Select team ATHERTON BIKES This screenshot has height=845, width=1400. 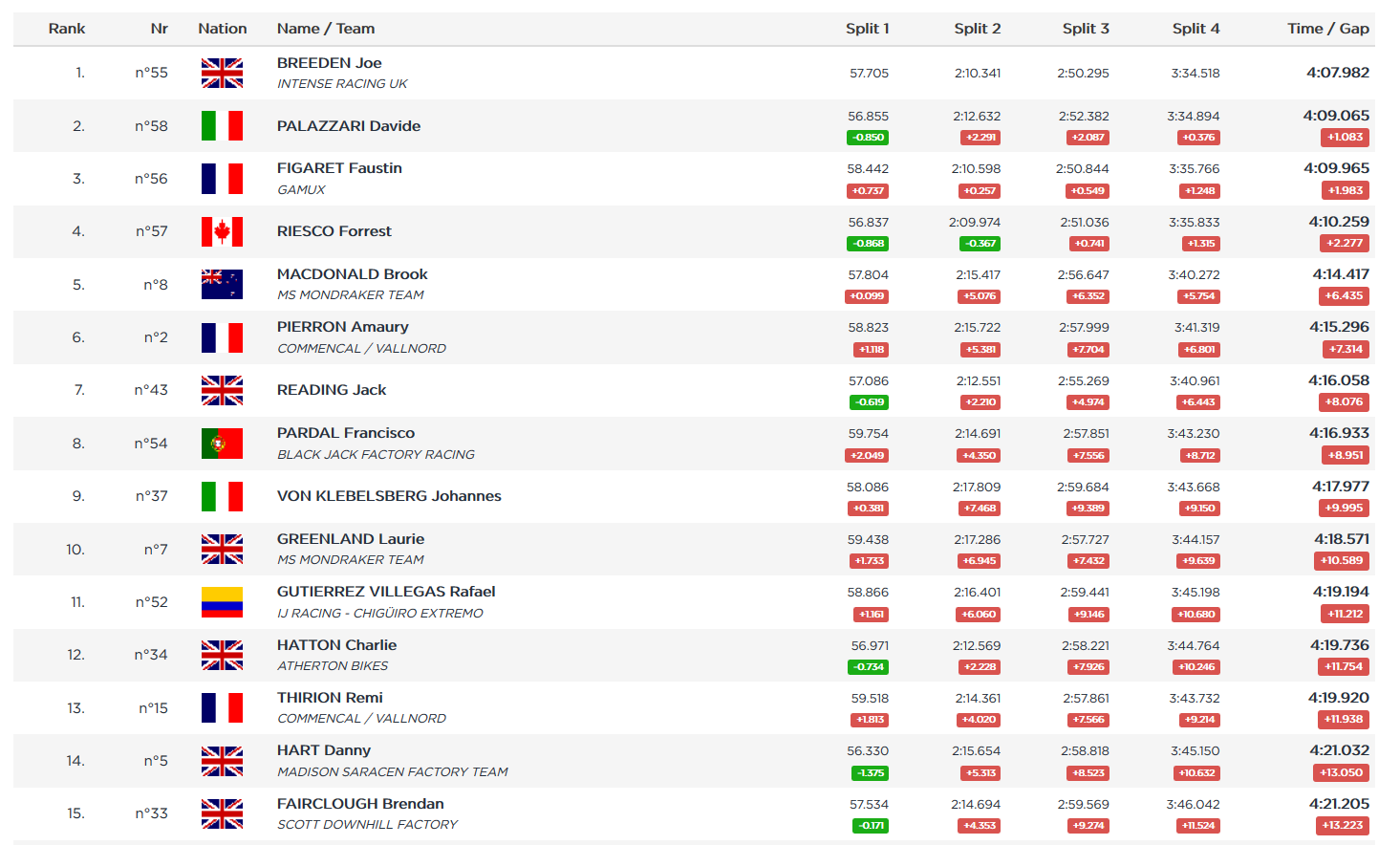pyautogui.click(x=333, y=666)
